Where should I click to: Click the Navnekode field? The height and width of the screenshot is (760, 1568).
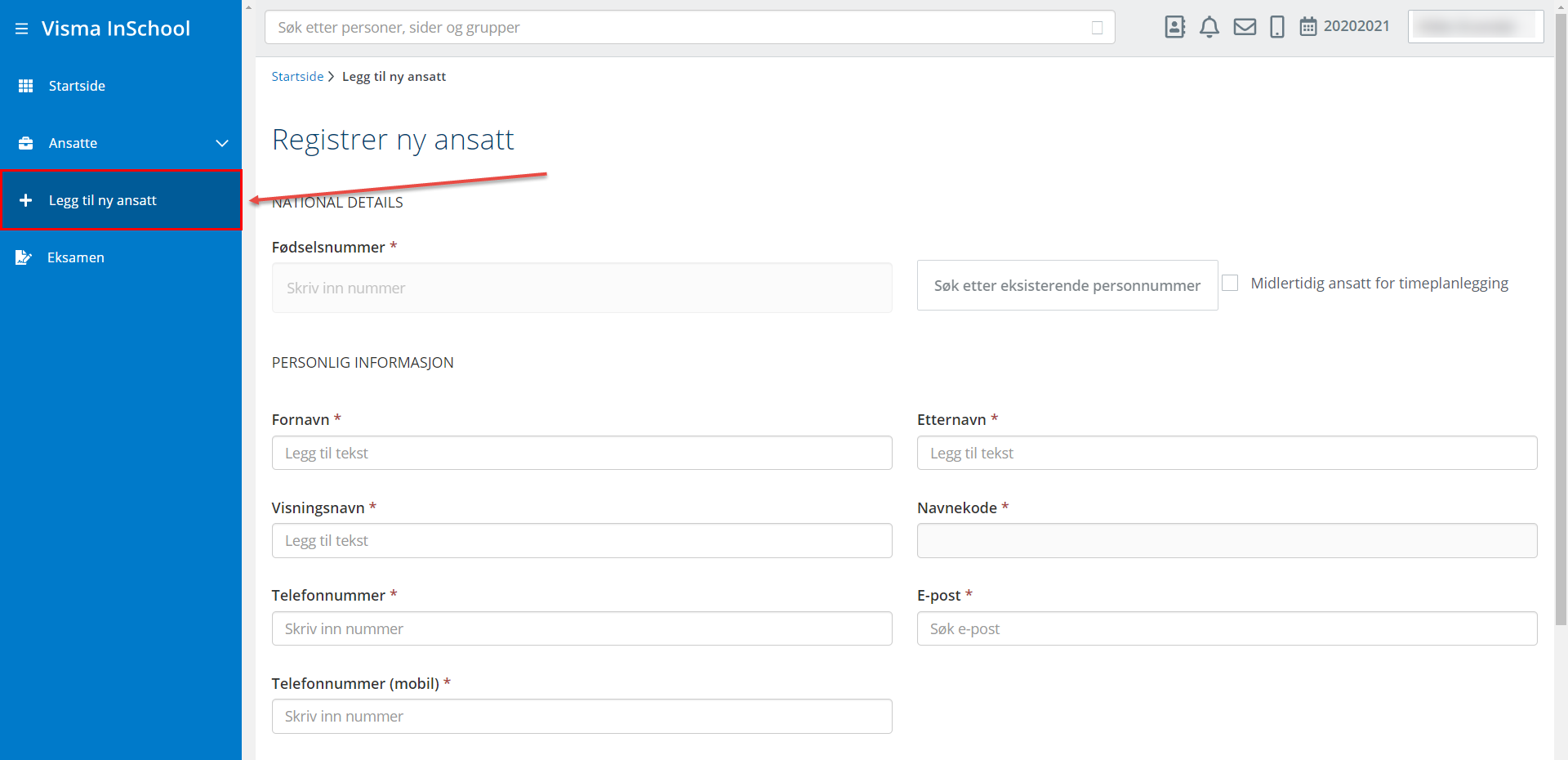pos(1227,540)
